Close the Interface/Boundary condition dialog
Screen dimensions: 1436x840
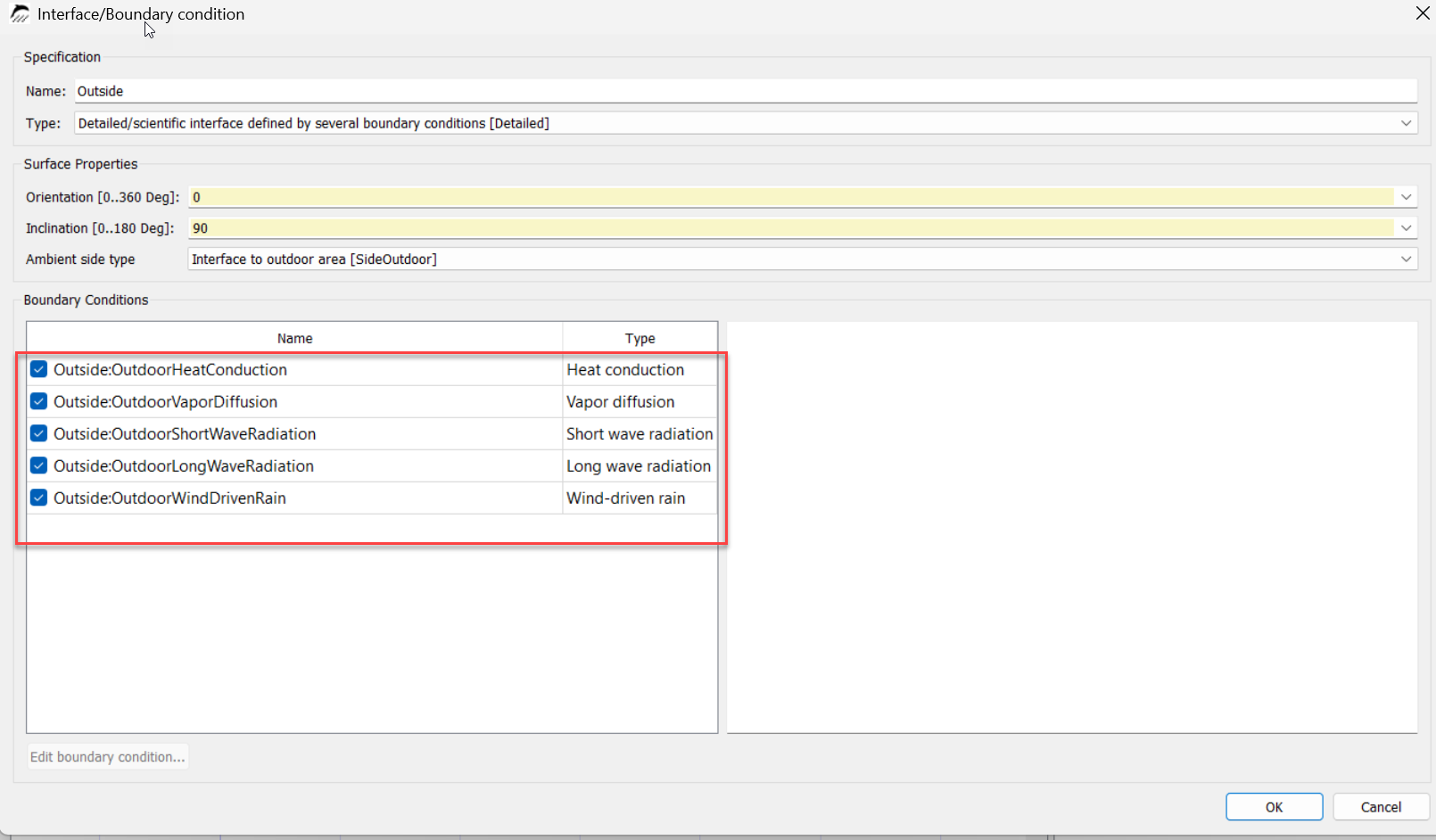tap(1423, 13)
